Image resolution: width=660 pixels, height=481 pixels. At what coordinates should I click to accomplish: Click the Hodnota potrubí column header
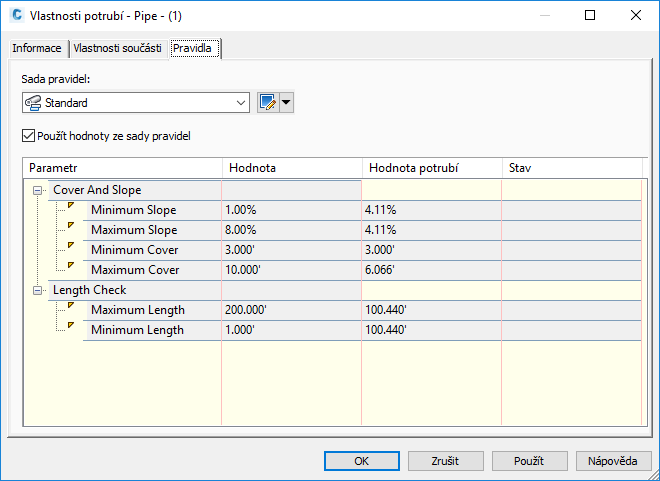click(430, 167)
